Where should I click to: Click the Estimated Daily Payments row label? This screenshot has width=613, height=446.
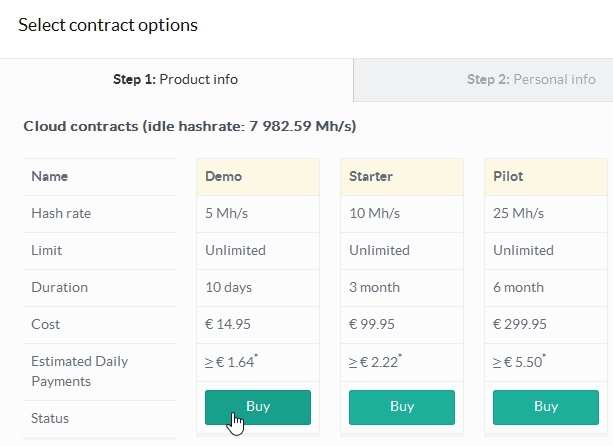[x=80, y=371]
